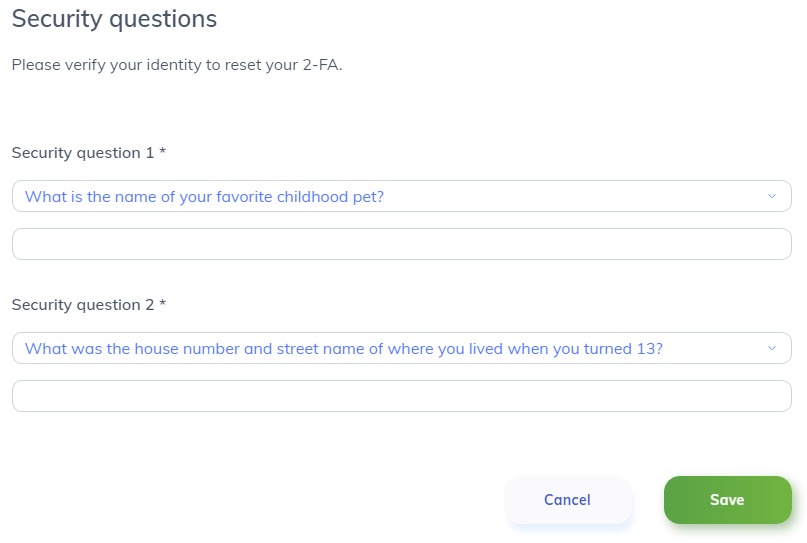Expand the Security question 2 chevron arrow
807x543 pixels.
click(771, 348)
